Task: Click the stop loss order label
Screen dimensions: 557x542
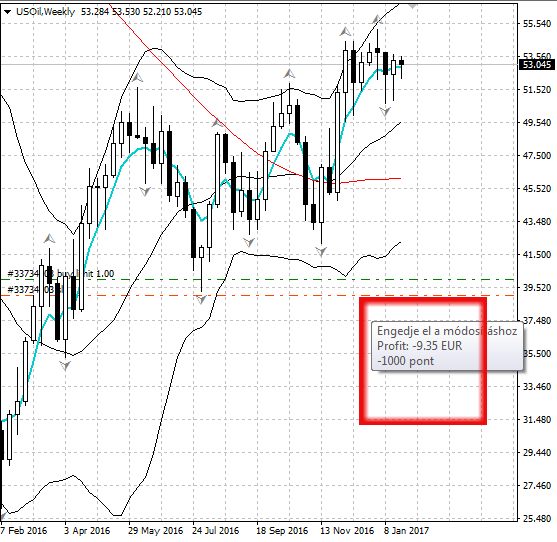Action: pos(35,289)
